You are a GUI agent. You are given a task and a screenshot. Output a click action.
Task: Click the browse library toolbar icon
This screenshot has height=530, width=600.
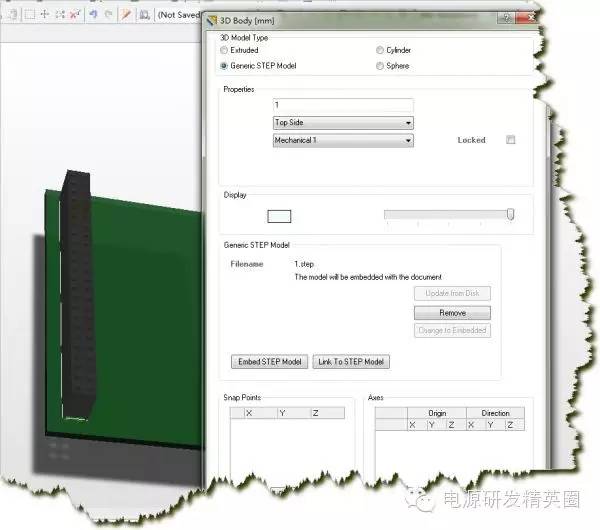(145, 15)
